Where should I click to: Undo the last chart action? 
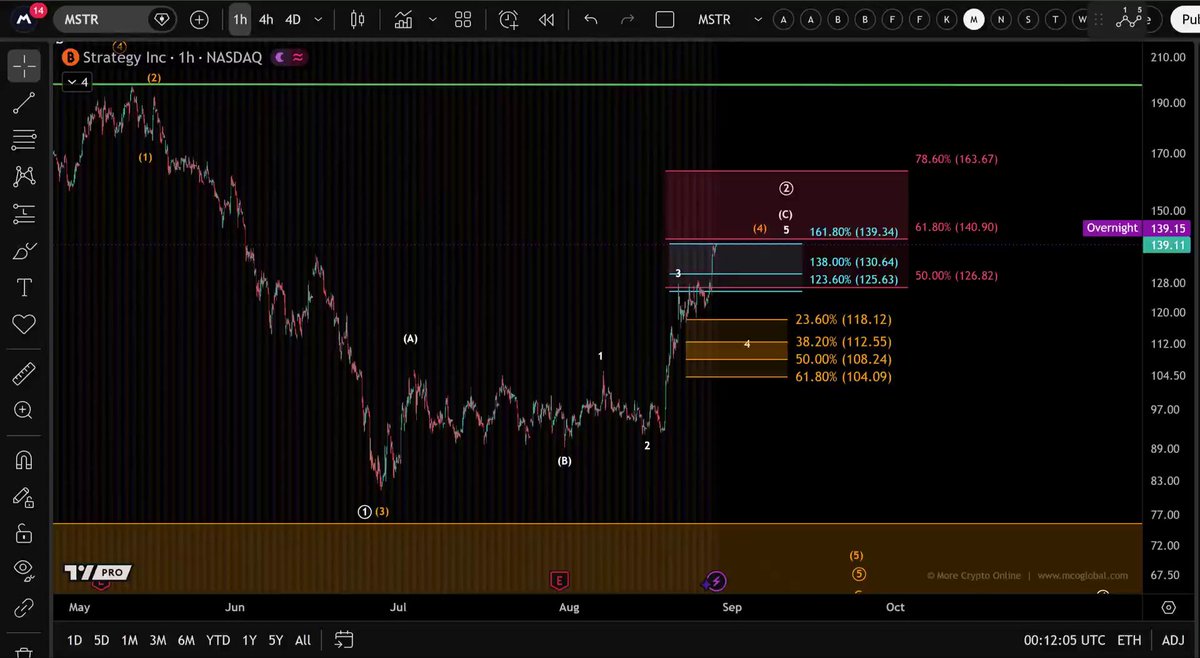[x=590, y=19]
